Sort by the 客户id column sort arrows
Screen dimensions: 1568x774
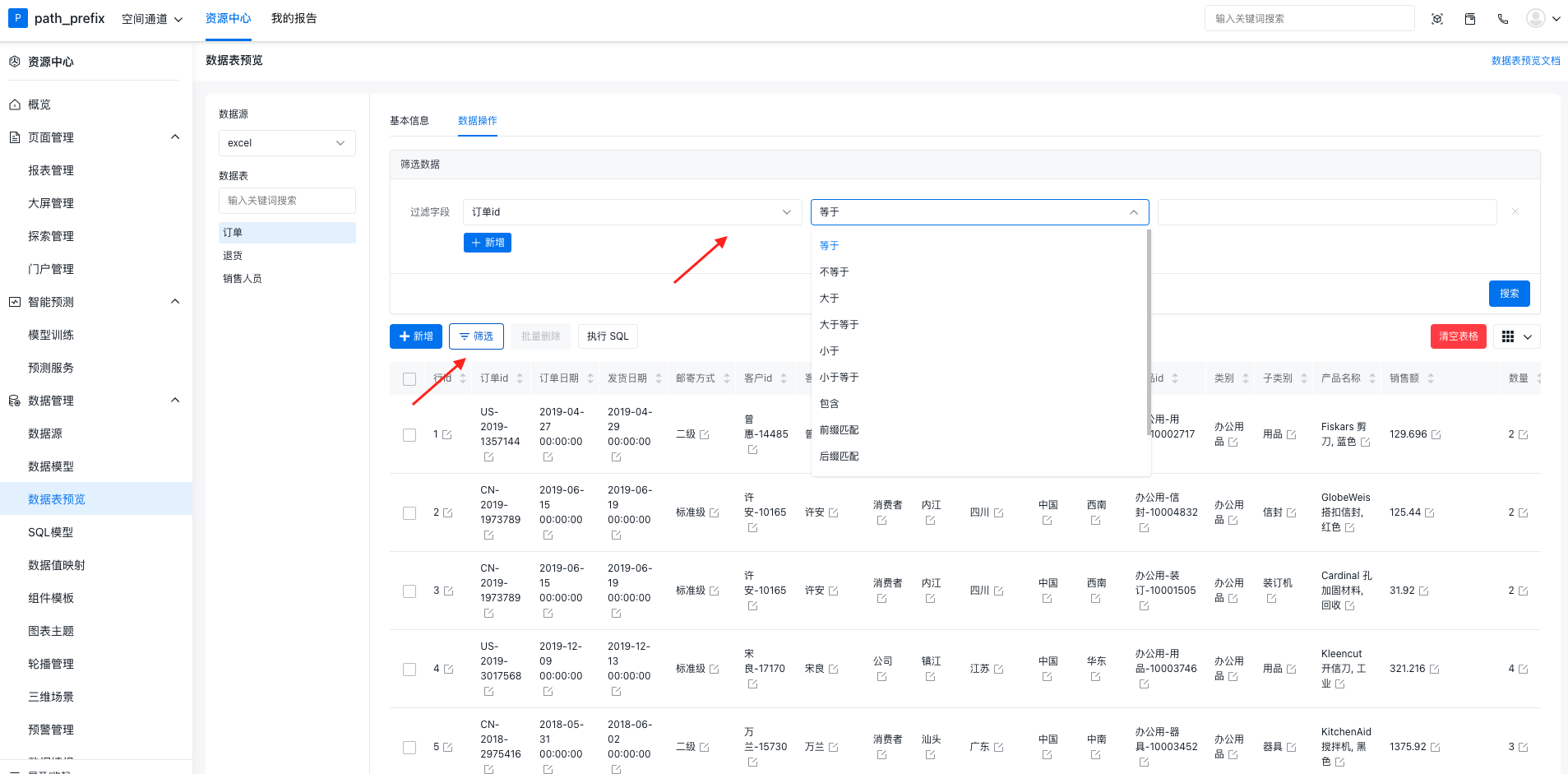click(x=784, y=378)
